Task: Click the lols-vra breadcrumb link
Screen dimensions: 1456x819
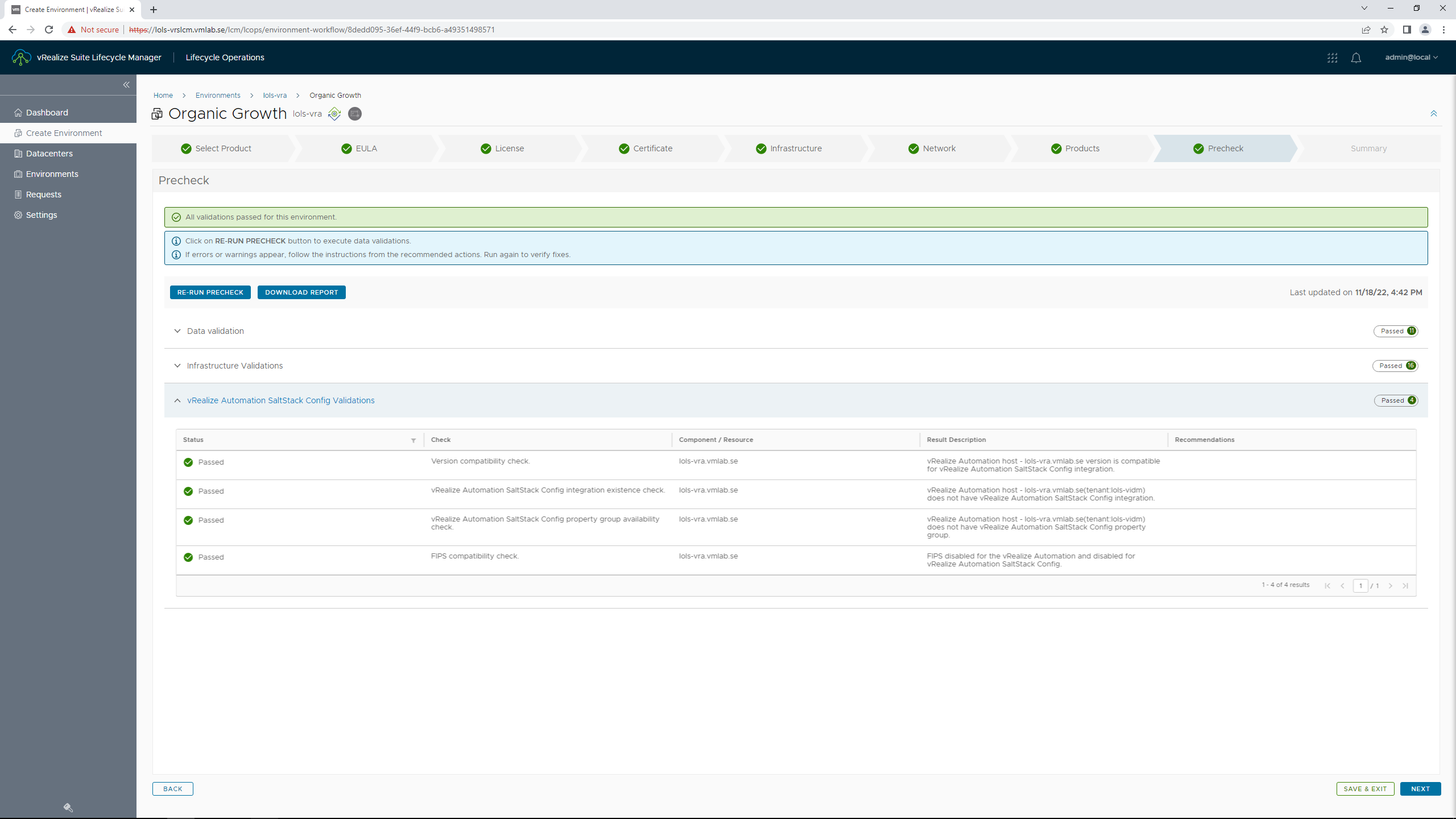Action: tap(275, 96)
